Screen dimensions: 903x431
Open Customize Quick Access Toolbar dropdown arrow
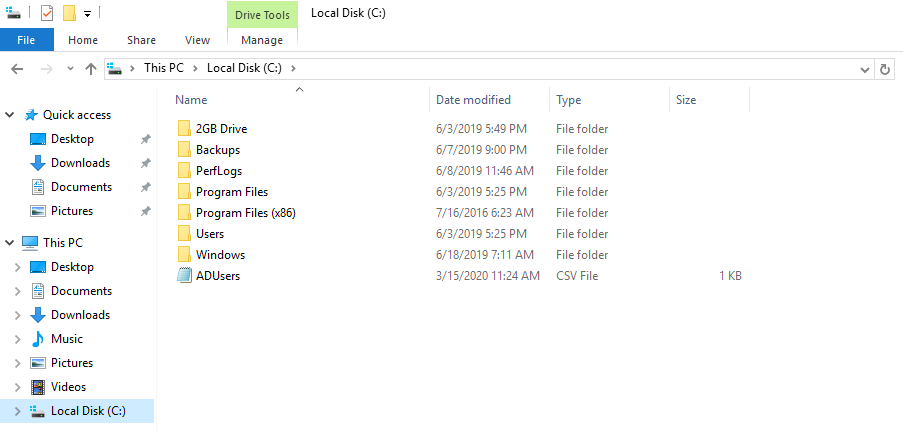click(x=88, y=14)
